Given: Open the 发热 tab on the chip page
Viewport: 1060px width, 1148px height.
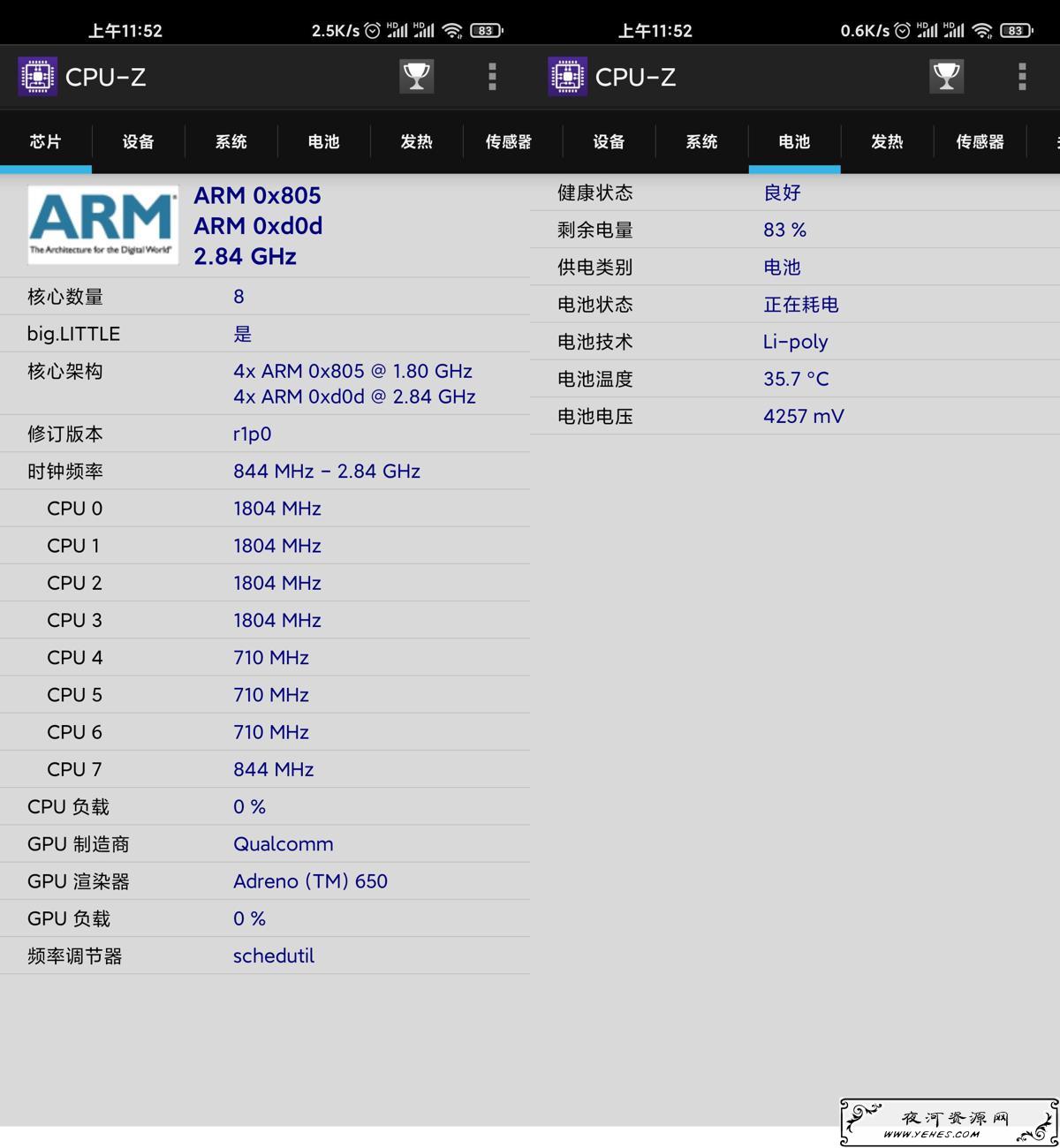Looking at the screenshot, I should [417, 141].
